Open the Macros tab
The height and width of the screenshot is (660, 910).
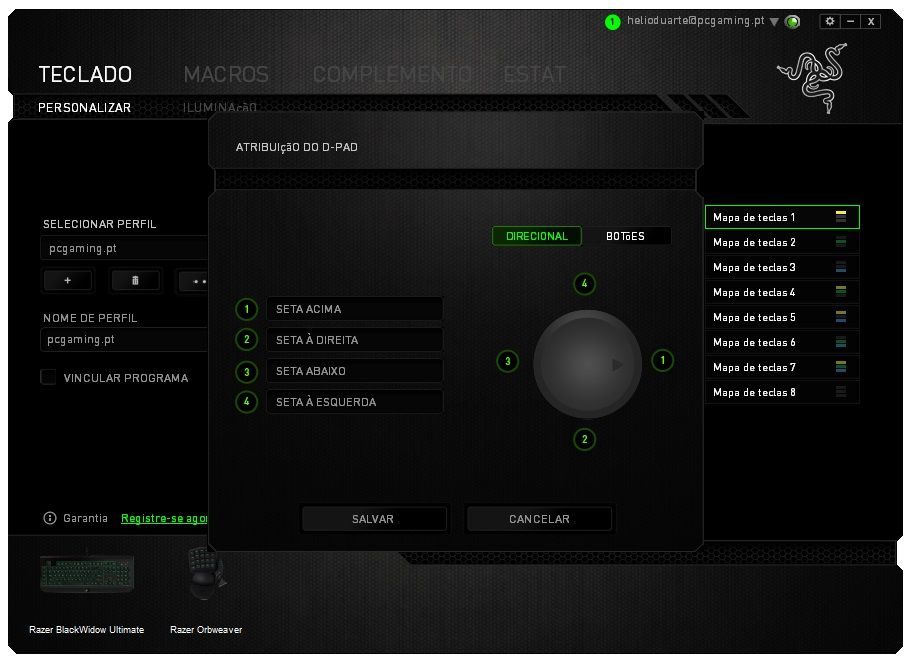[x=226, y=74]
